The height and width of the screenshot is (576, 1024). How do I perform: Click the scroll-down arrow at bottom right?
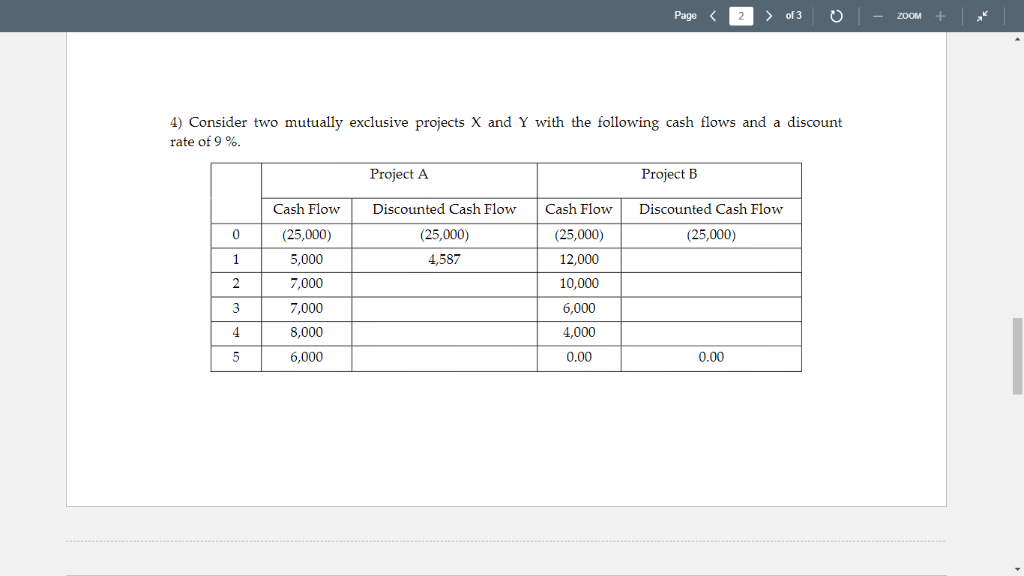1017,569
